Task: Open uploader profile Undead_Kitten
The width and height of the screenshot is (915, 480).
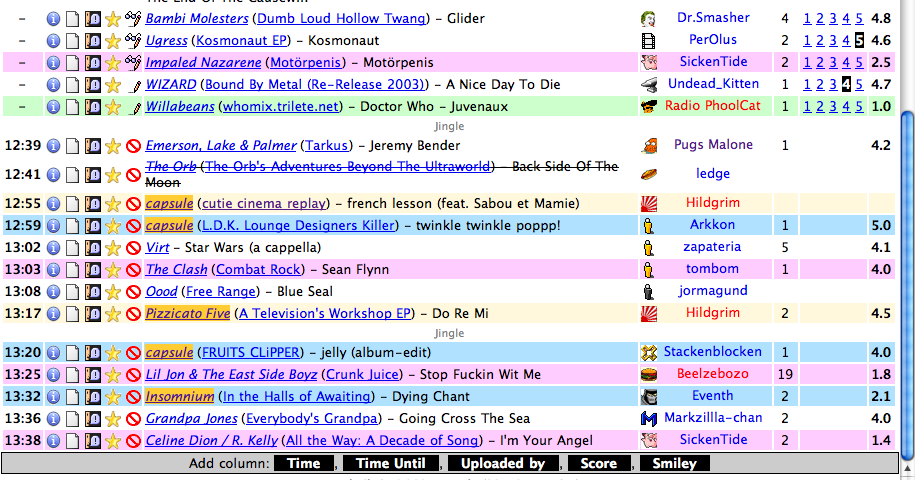Action: point(713,84)
